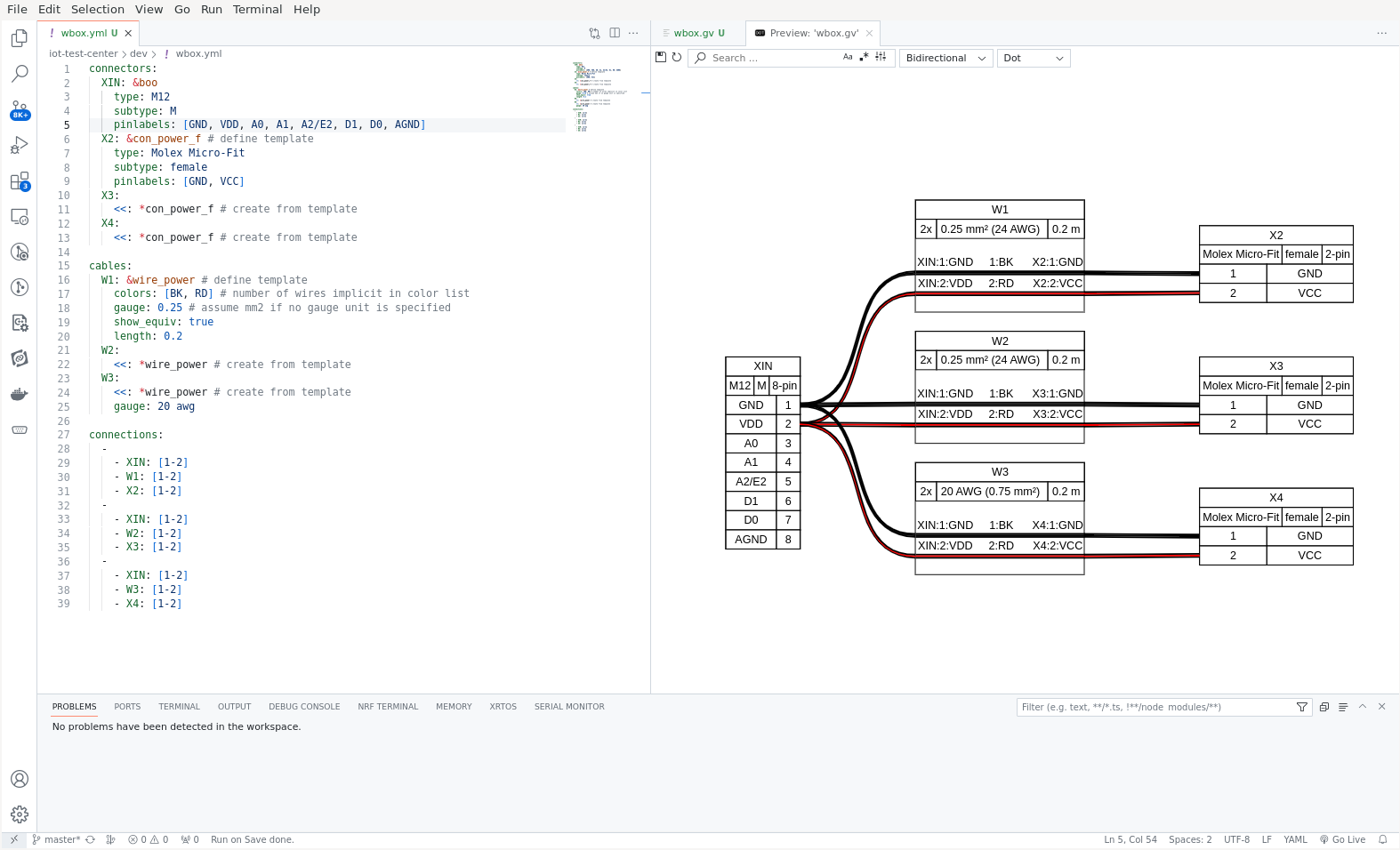Open the File menu
This screenshot has height=850, width=1400.
tap(17, 9)
